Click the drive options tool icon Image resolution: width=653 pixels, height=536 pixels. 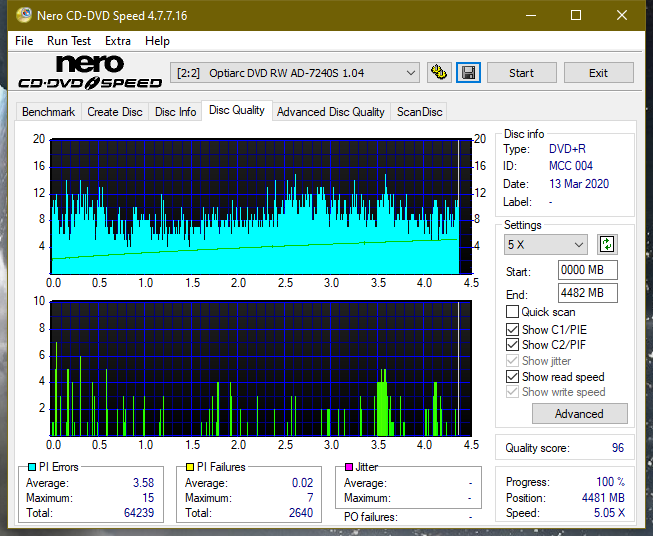(x=439, y=73)
